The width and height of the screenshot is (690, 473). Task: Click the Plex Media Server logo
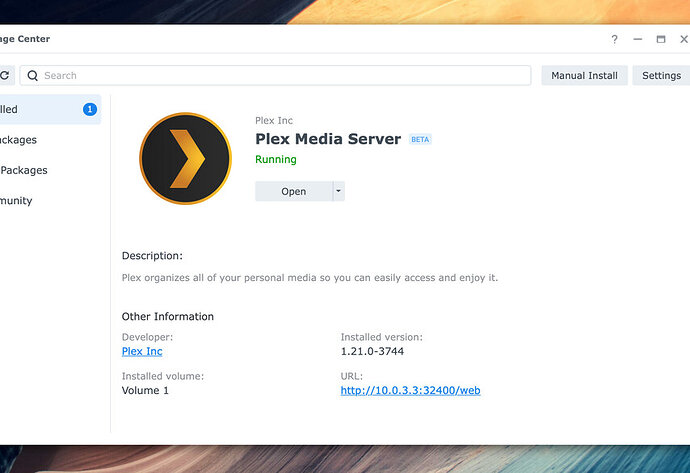(x=185, y=158)
